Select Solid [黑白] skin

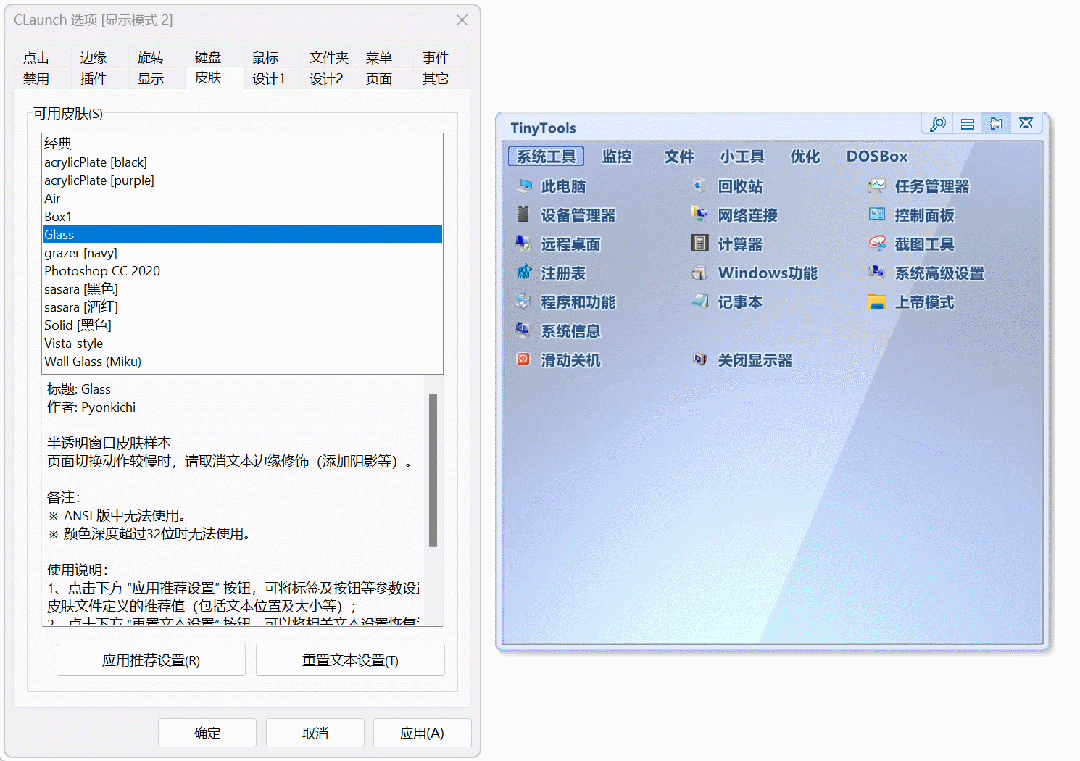coord(242,325)
